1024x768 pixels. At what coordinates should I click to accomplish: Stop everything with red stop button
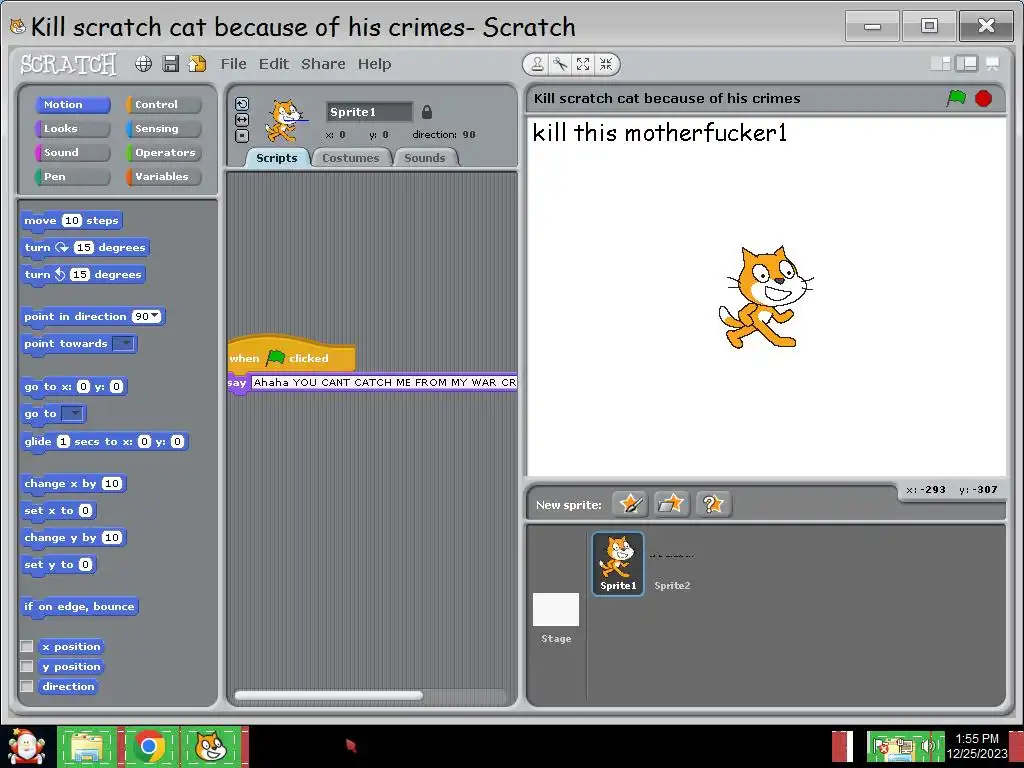[x=983, y=98]
